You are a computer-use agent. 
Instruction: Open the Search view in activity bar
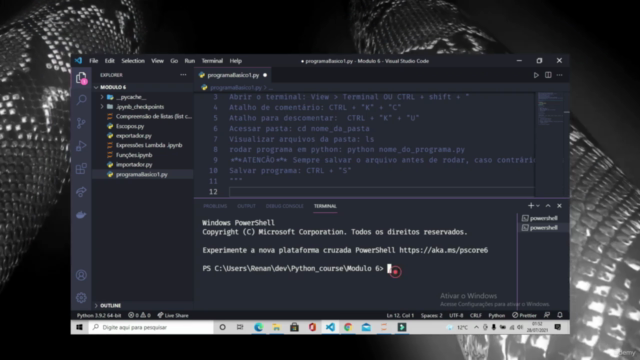coord(81,100)
